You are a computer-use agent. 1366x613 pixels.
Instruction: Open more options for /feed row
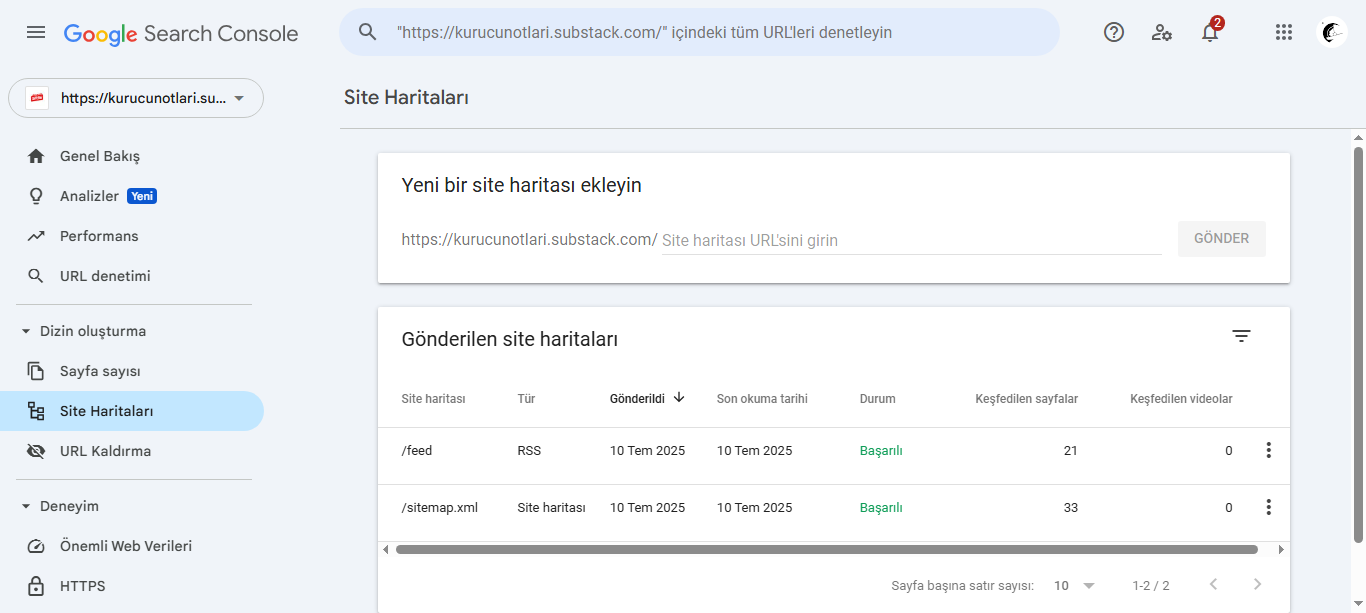pyautogui.click(x=1269, y=450)
